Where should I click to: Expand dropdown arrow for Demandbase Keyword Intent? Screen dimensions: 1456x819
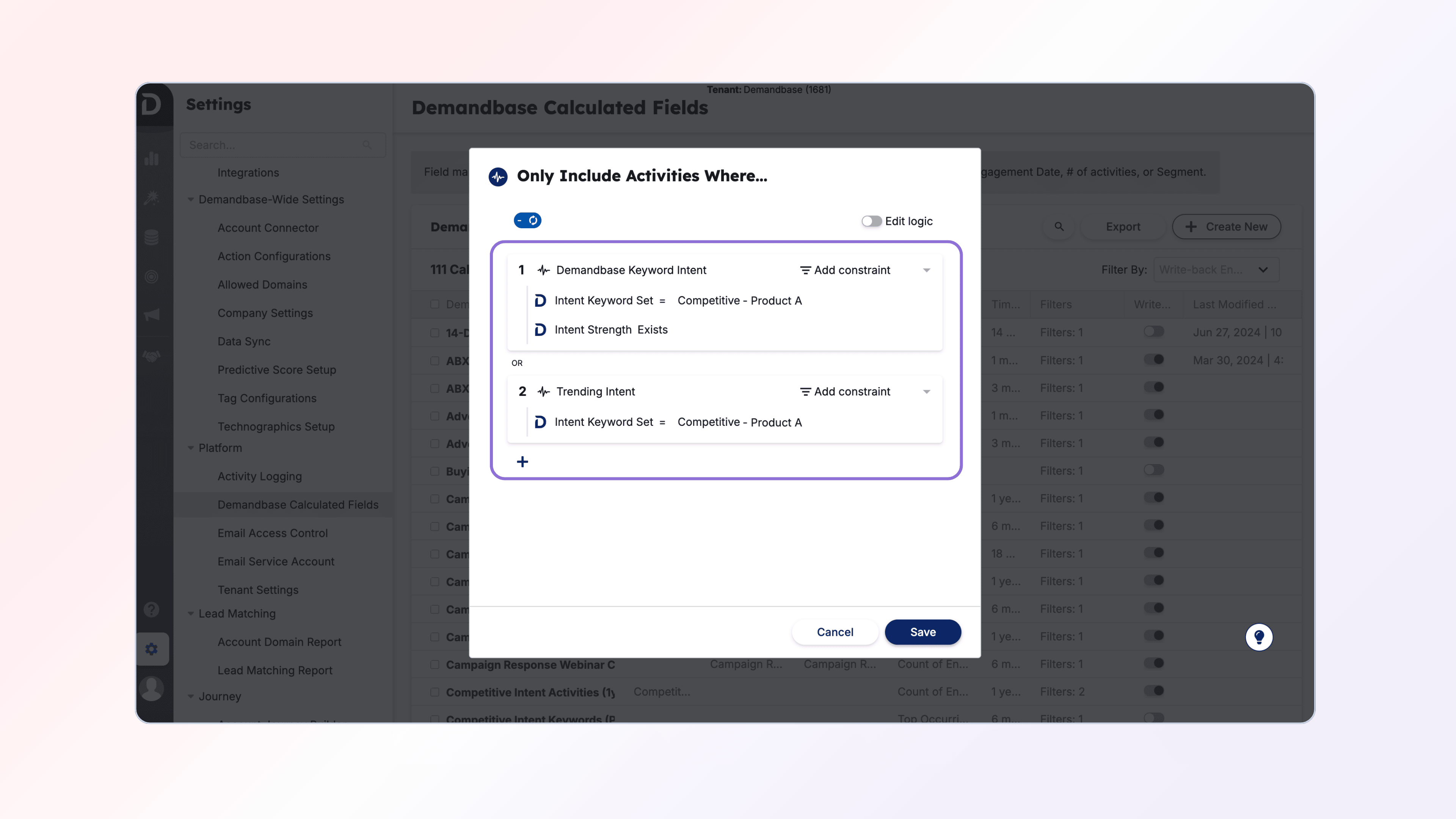(926, 270)
